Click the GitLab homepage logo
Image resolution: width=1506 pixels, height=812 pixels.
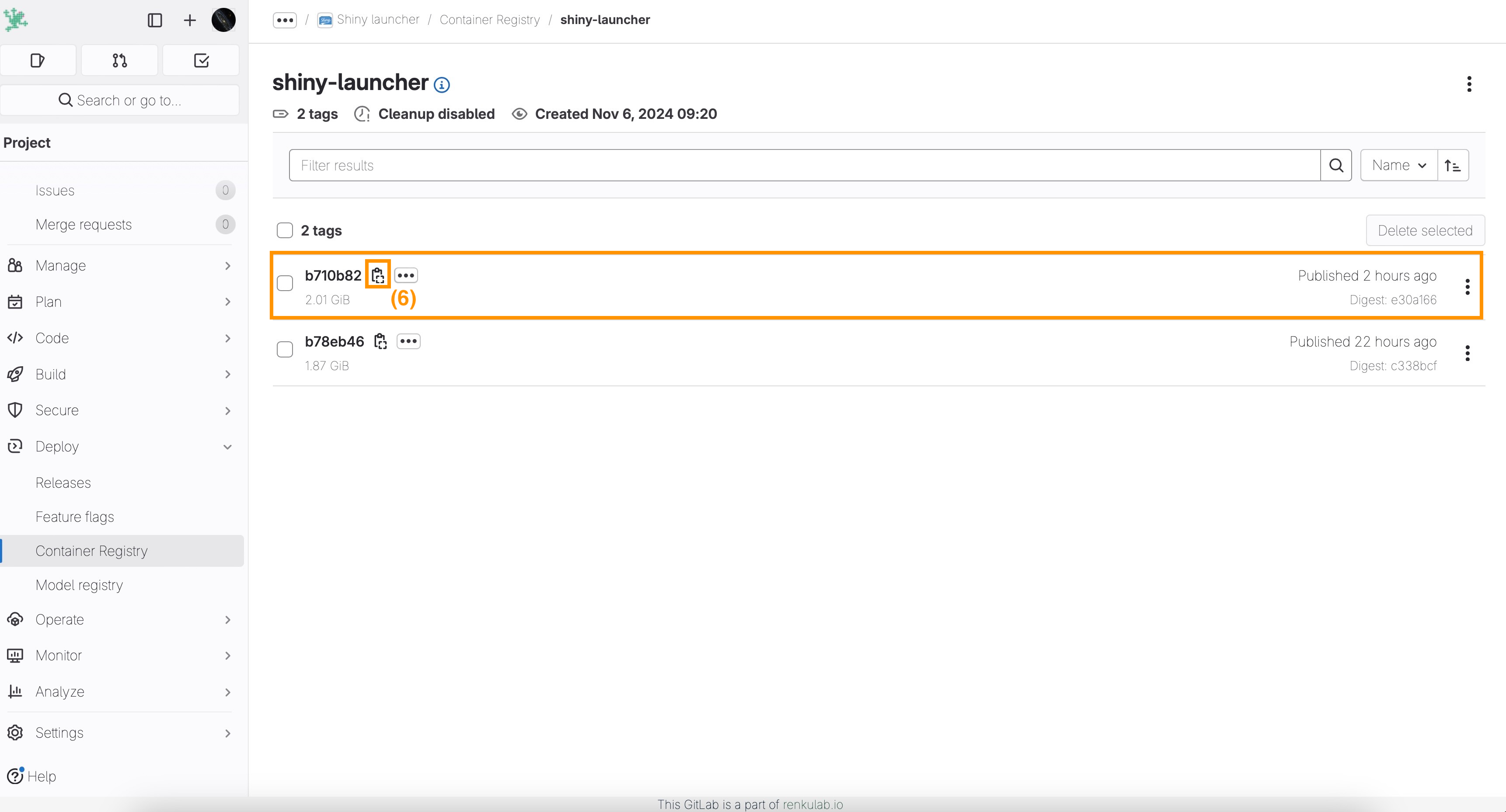click(x=16, y=20)
